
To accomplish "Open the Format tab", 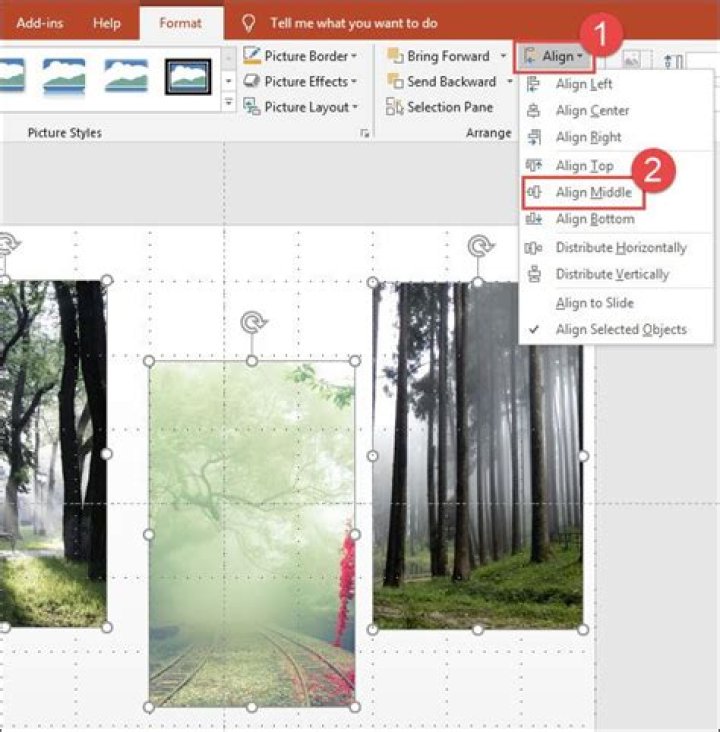I will coord(181,23).
